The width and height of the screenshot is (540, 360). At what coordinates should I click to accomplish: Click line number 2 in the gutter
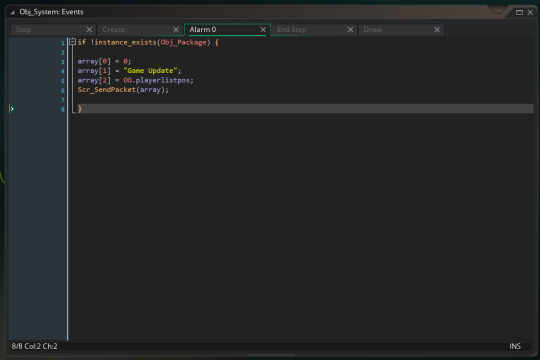(63, 52)
